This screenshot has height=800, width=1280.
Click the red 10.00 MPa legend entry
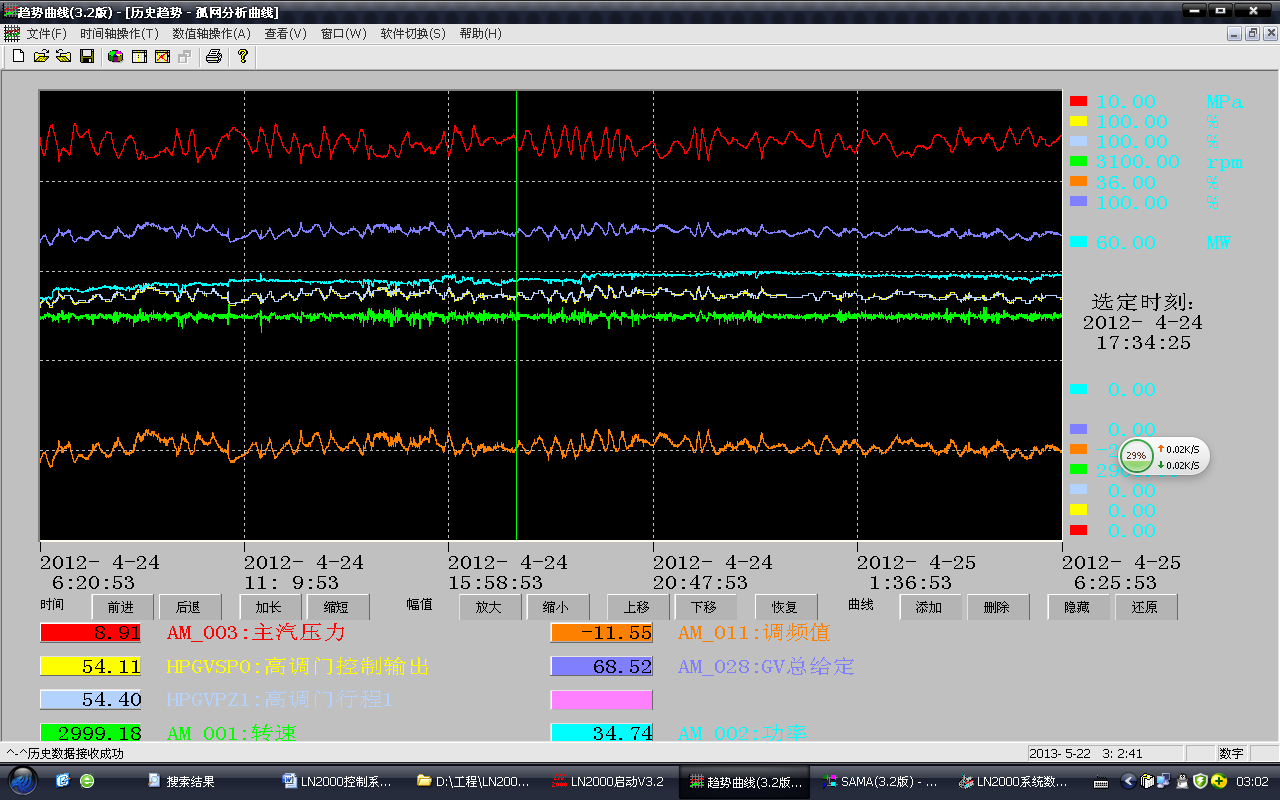click(1157, 101)
